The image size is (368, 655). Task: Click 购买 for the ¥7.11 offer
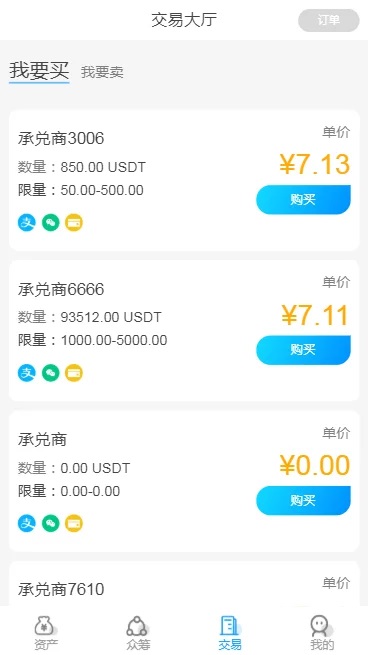pos(303,350)
